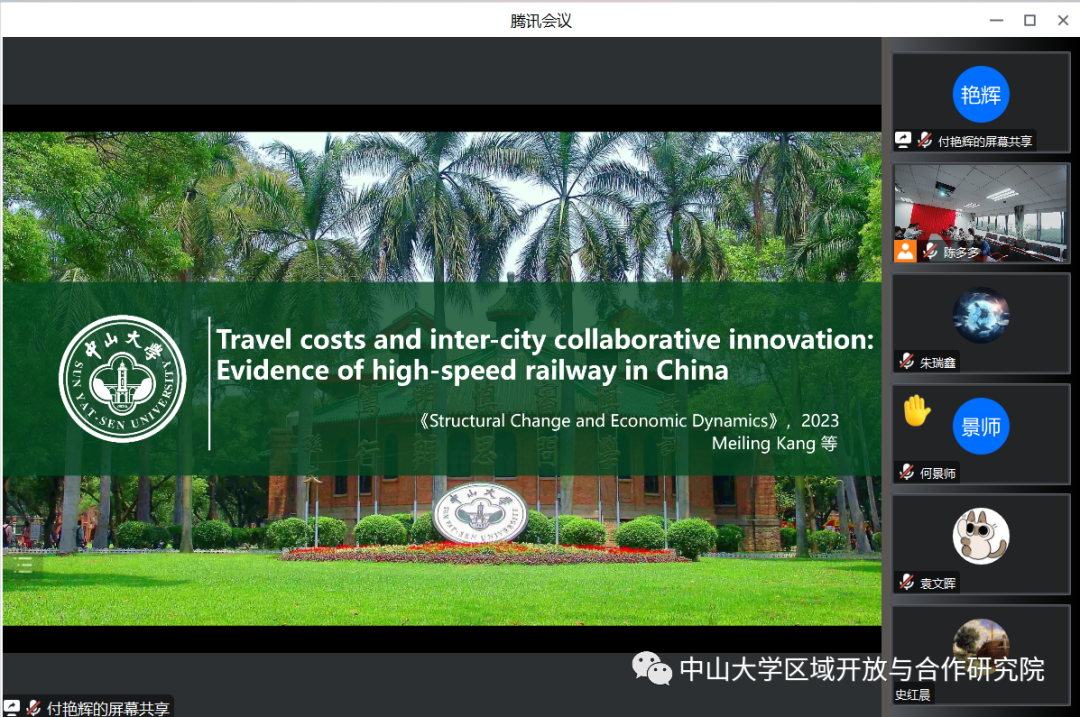The height and width of the screenshot is (717, 1080).
Task: Click screen share icon in bottom-left label
Action: [x=12, y=708]
